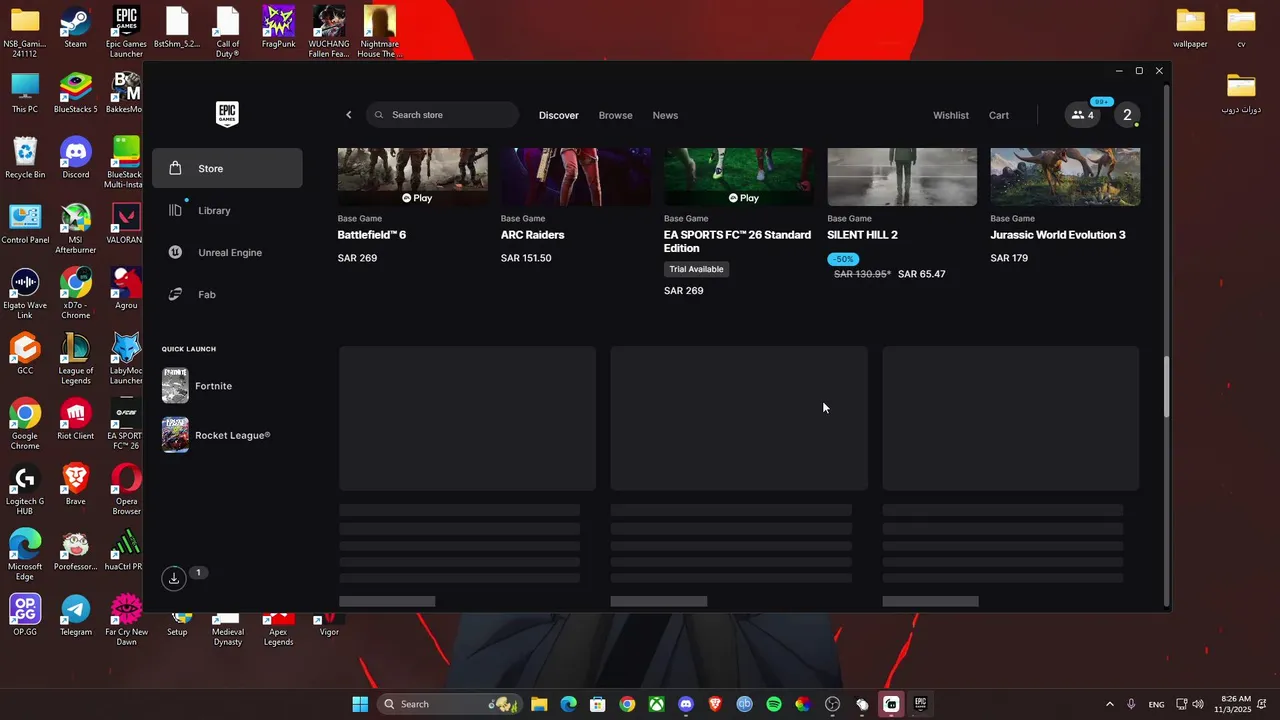1280x720 pixels.
Task: Open EA SPORTS FC 26 Standard Edition
Action: click(x=738, y=241)
